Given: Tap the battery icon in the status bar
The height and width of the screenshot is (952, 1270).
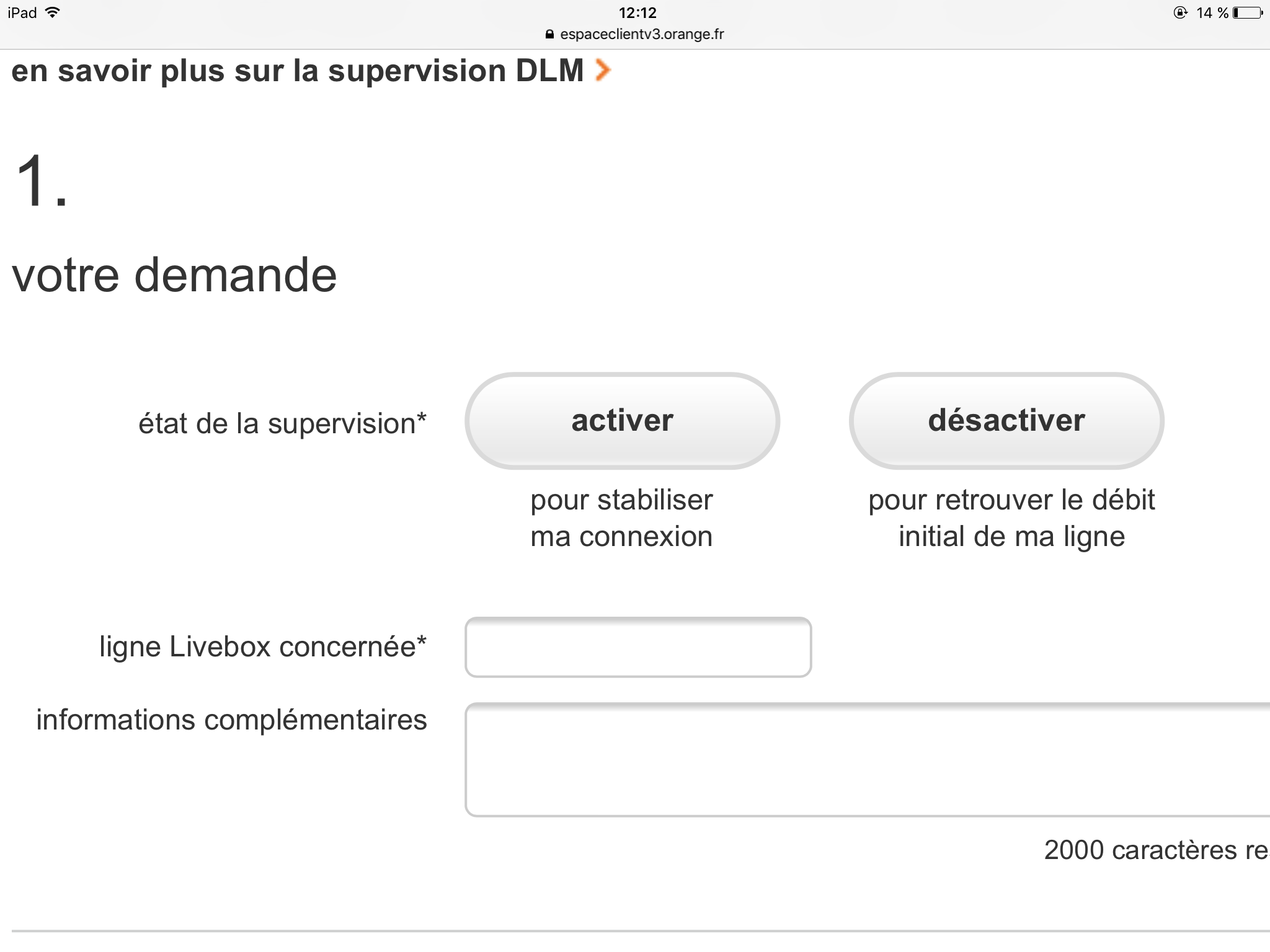Looking at the screenshot, I should [1248, 13].
